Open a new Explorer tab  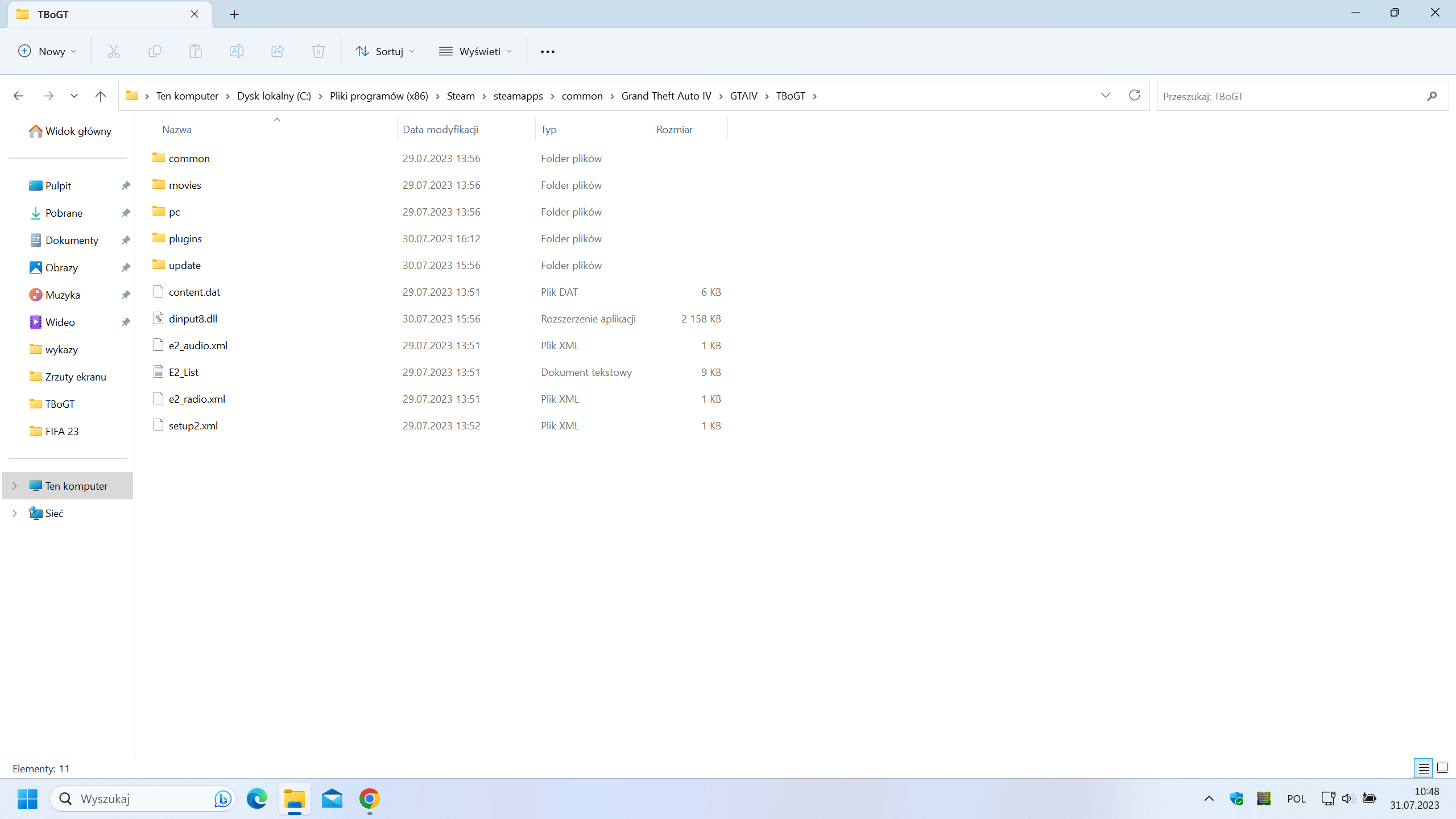[x=234, y=14]
